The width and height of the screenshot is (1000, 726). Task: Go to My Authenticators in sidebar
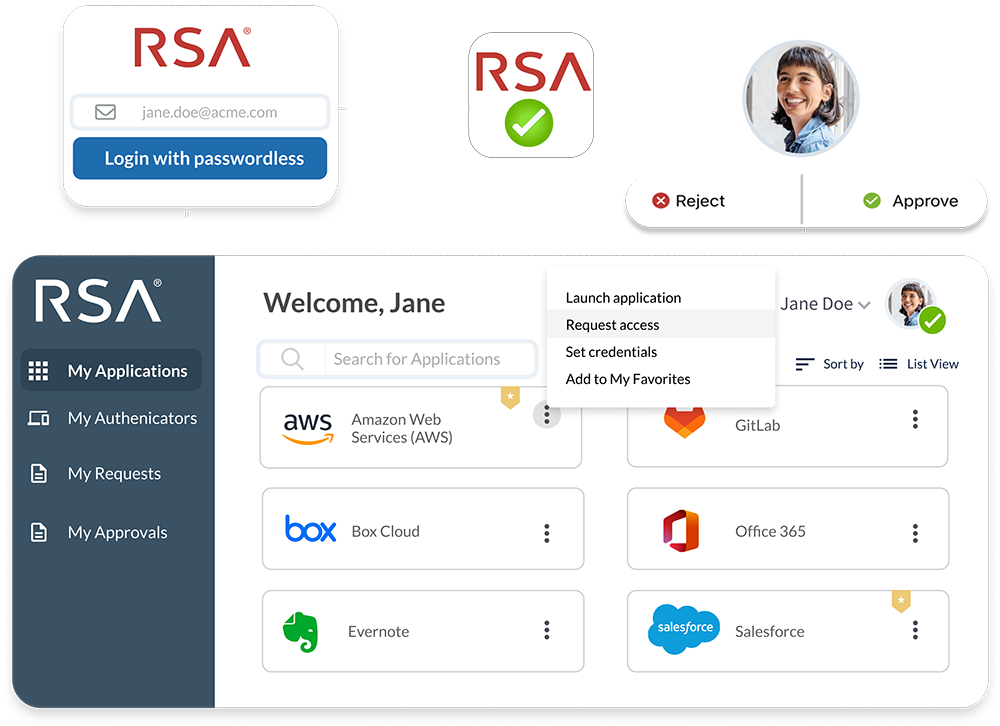click(112, 419)
